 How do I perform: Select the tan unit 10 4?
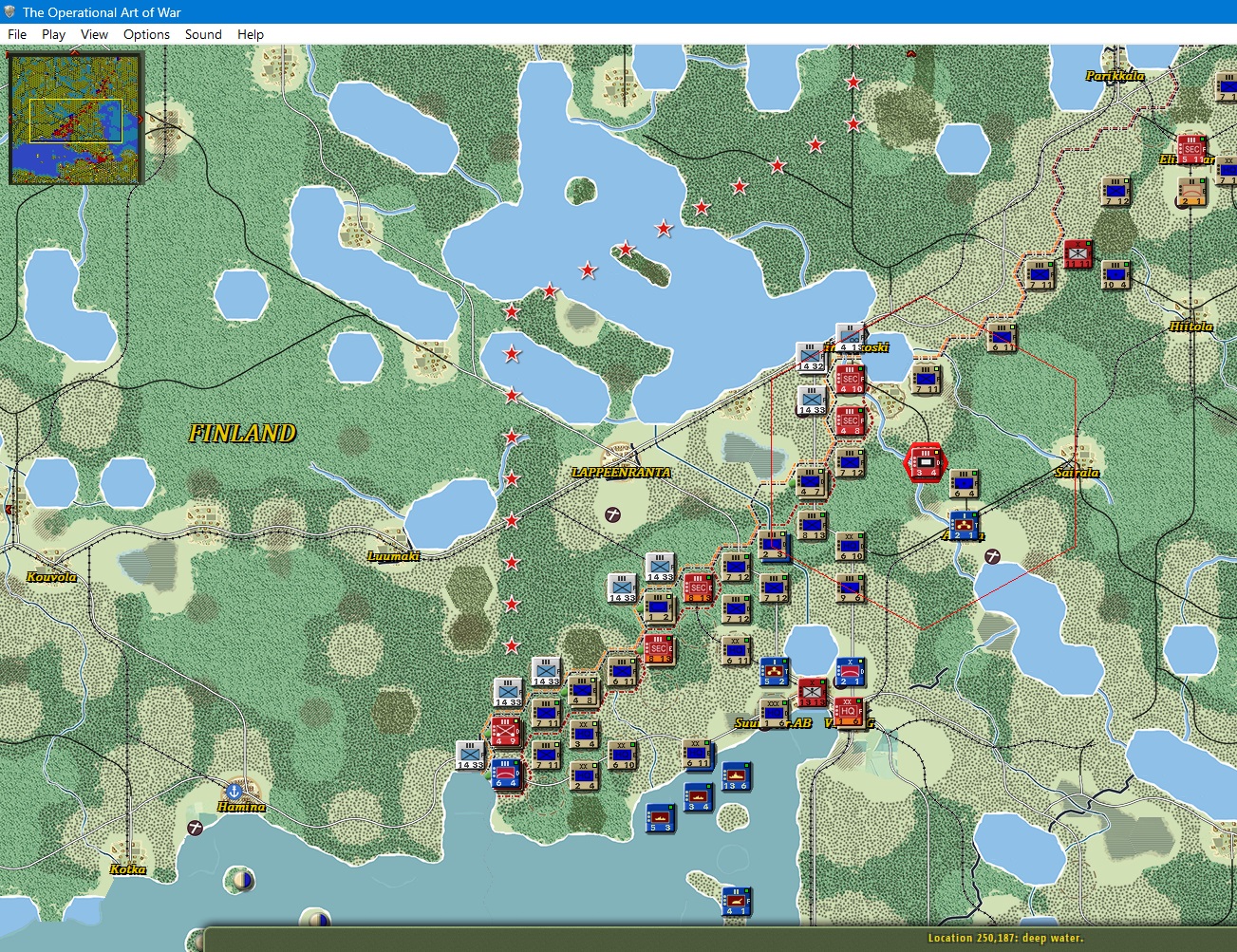[x=1115, y=274]
